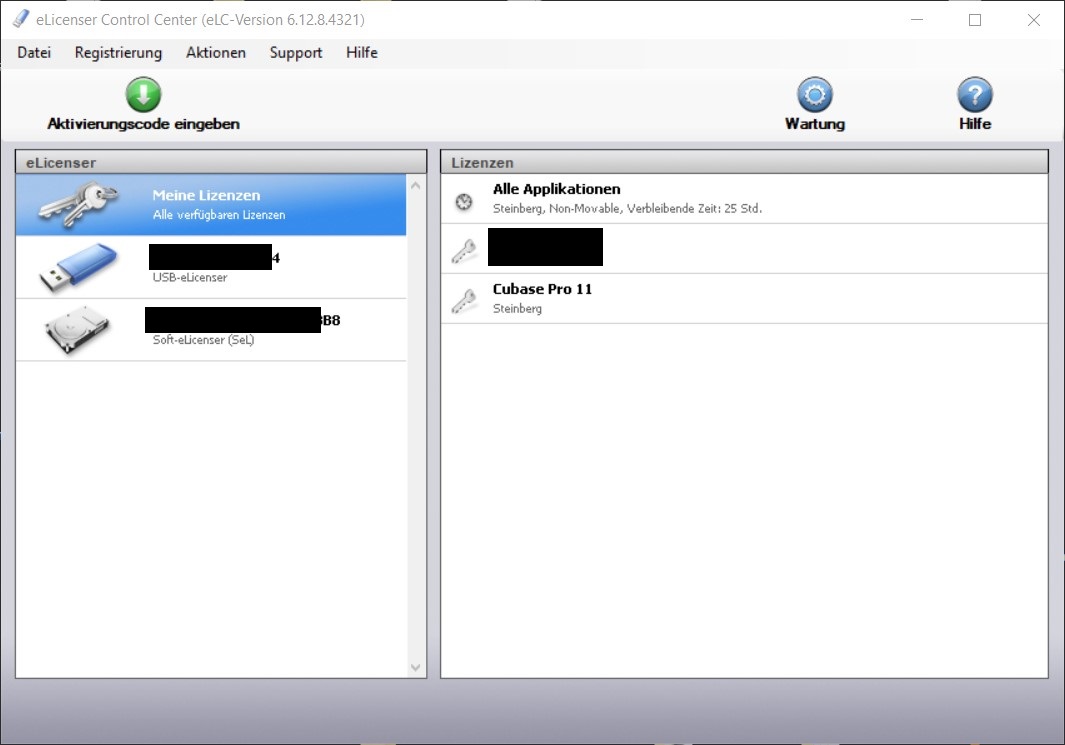Select the Soft-eLicenser (SeL) label
This screenshot has height=745, width=1065.
coord(203,340)
